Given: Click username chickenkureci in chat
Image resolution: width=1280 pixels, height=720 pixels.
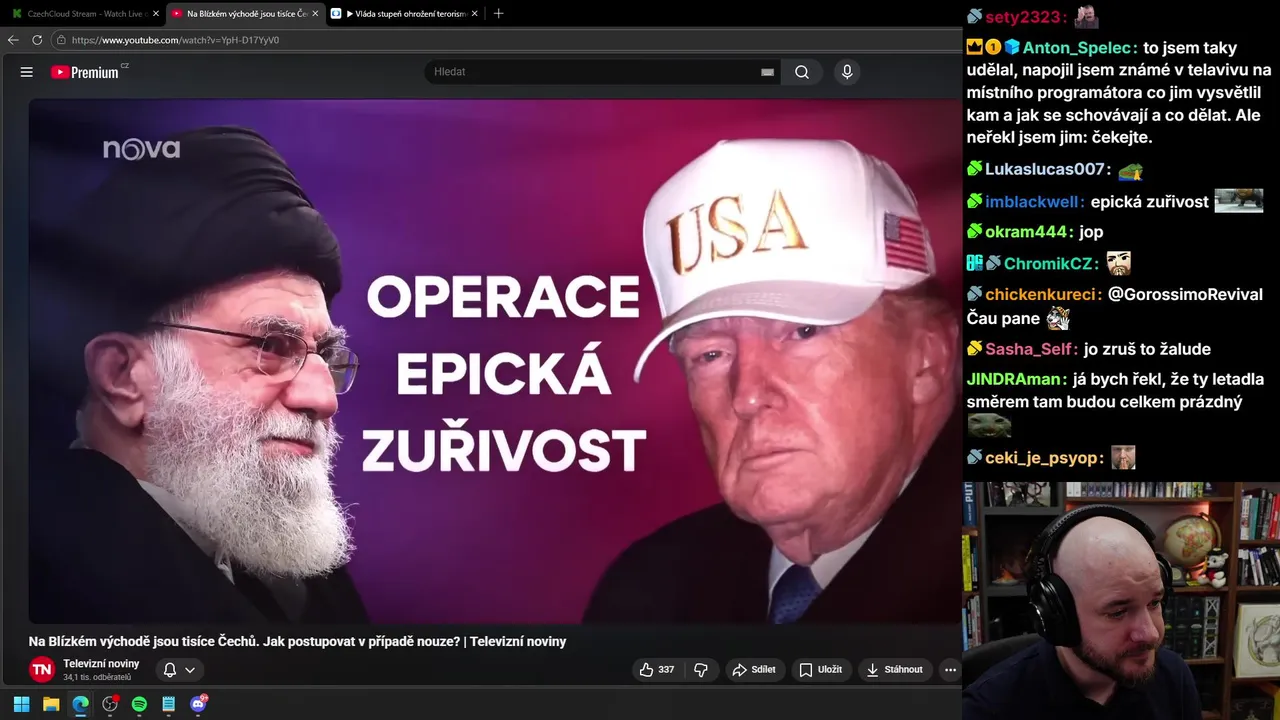Looking at the screenshot, I should pyautogui.click(x=1040, y=295).
